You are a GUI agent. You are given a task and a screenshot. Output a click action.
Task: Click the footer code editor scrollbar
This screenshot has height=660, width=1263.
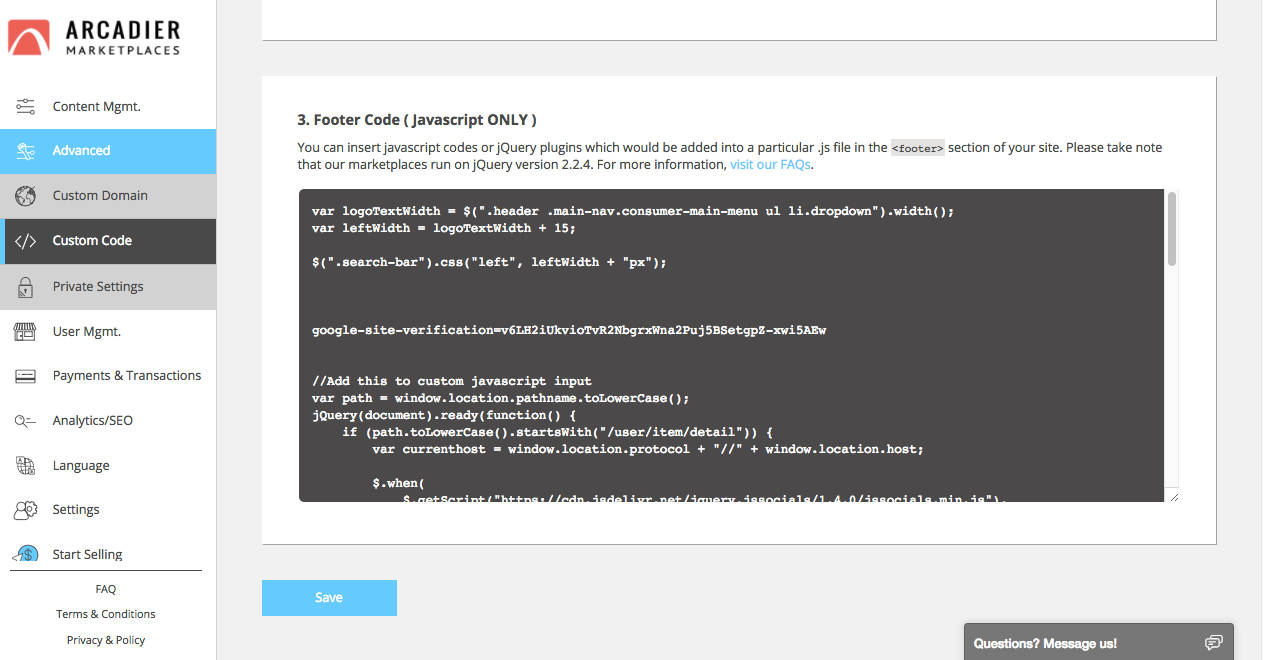(x=1171, y=230)
